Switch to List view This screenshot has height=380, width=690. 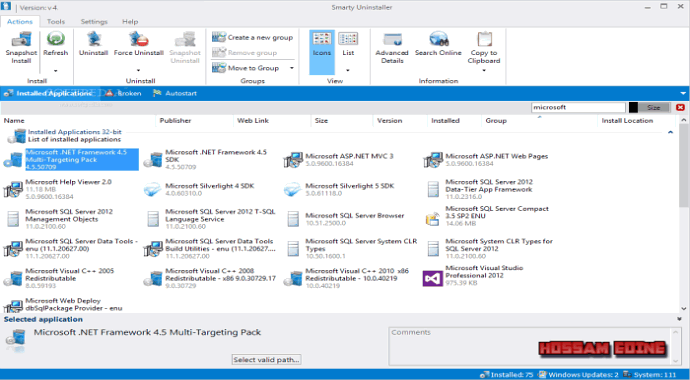[x=348, y=44]
